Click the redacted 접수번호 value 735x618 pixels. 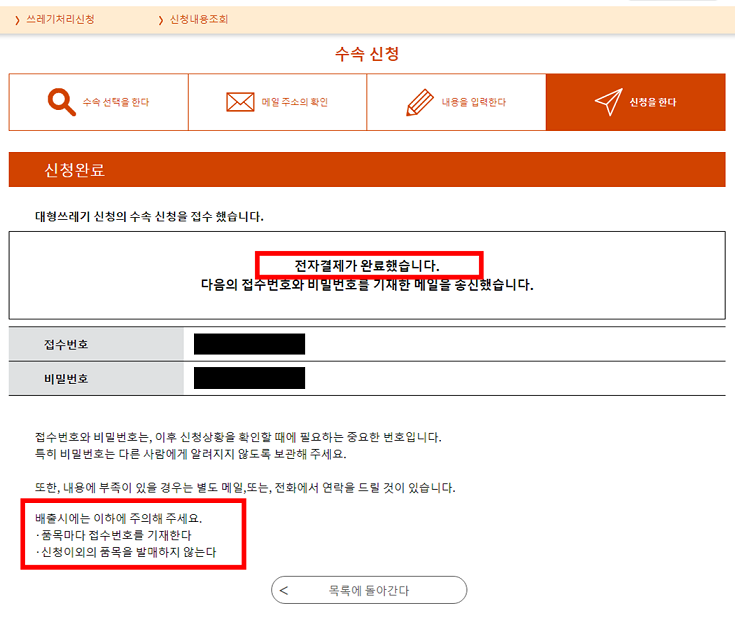coord(249,344)
